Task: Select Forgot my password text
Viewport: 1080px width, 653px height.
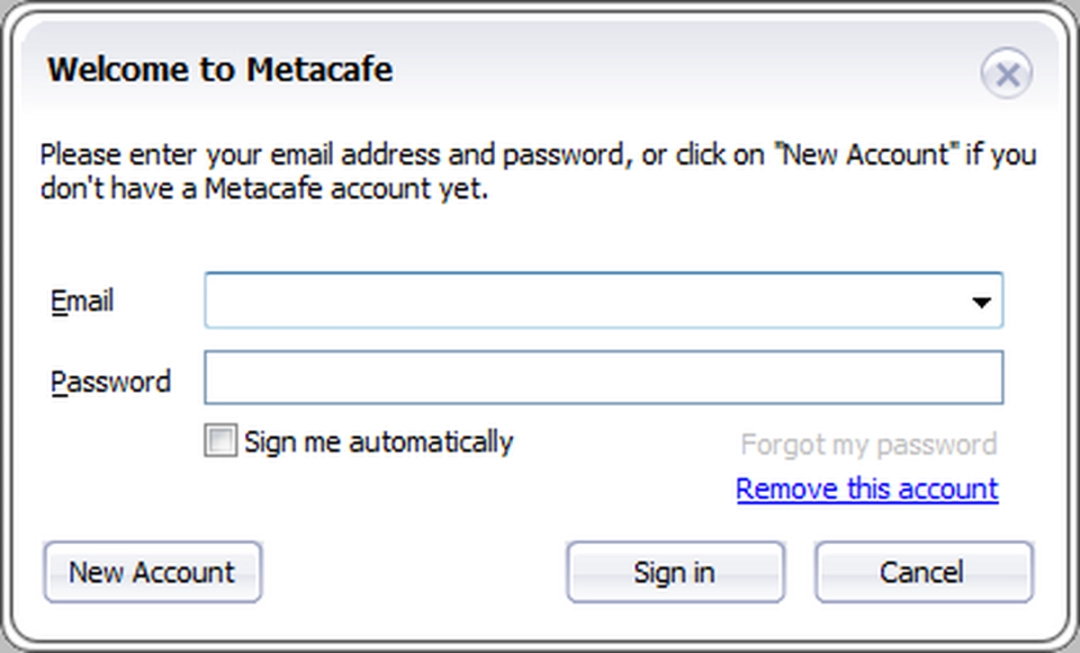Action: [868, 443]
